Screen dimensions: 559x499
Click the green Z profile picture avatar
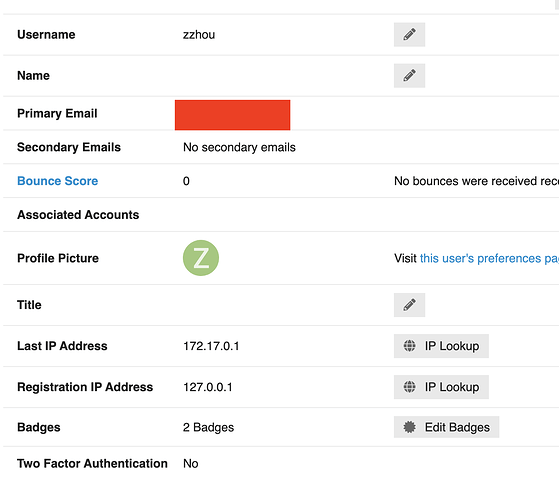click(x=201, y=258)
